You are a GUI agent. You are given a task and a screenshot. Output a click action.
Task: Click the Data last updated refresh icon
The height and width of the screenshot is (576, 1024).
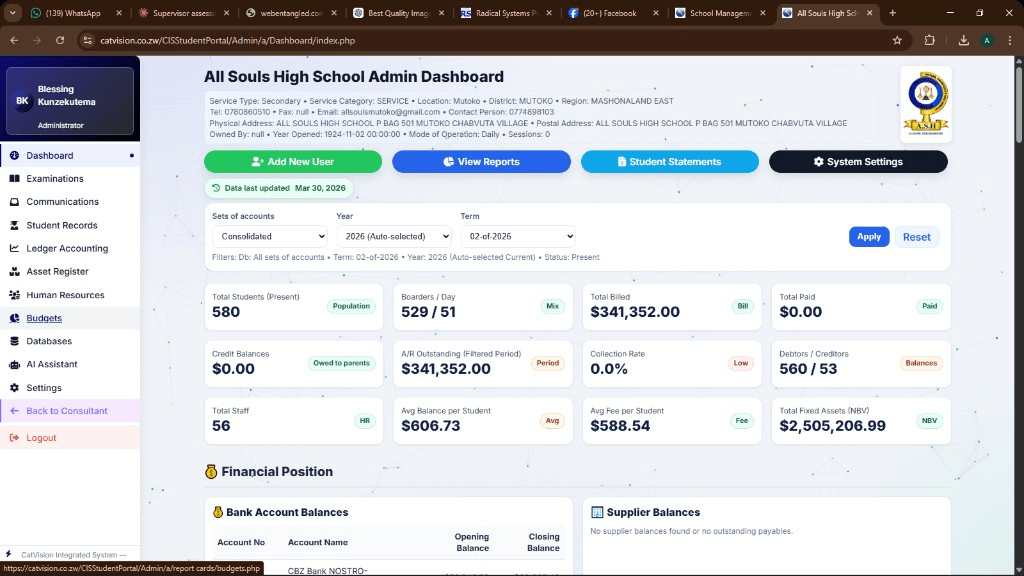(x=216, y=188)
